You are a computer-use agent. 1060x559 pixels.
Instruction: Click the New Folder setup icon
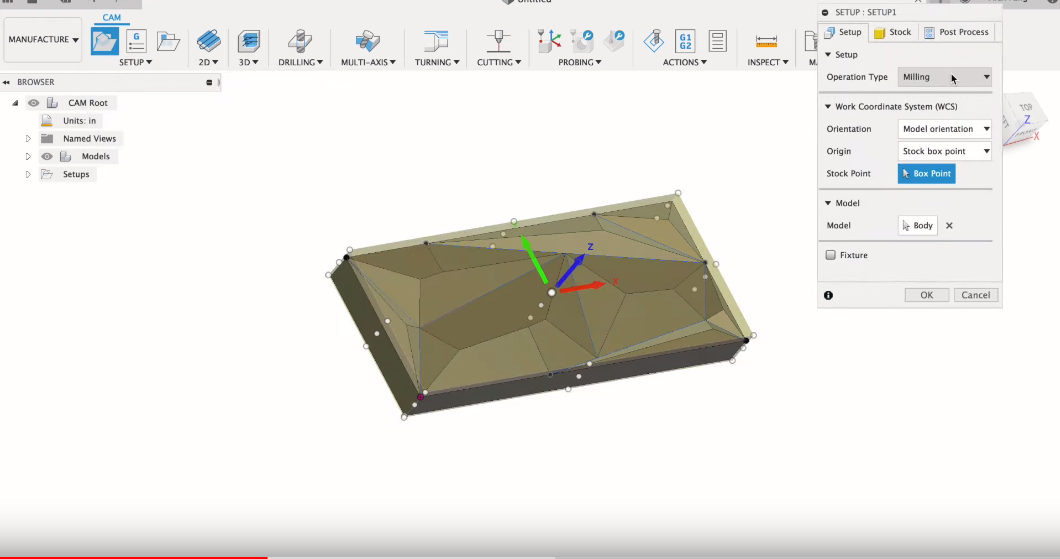pos(168,41)
